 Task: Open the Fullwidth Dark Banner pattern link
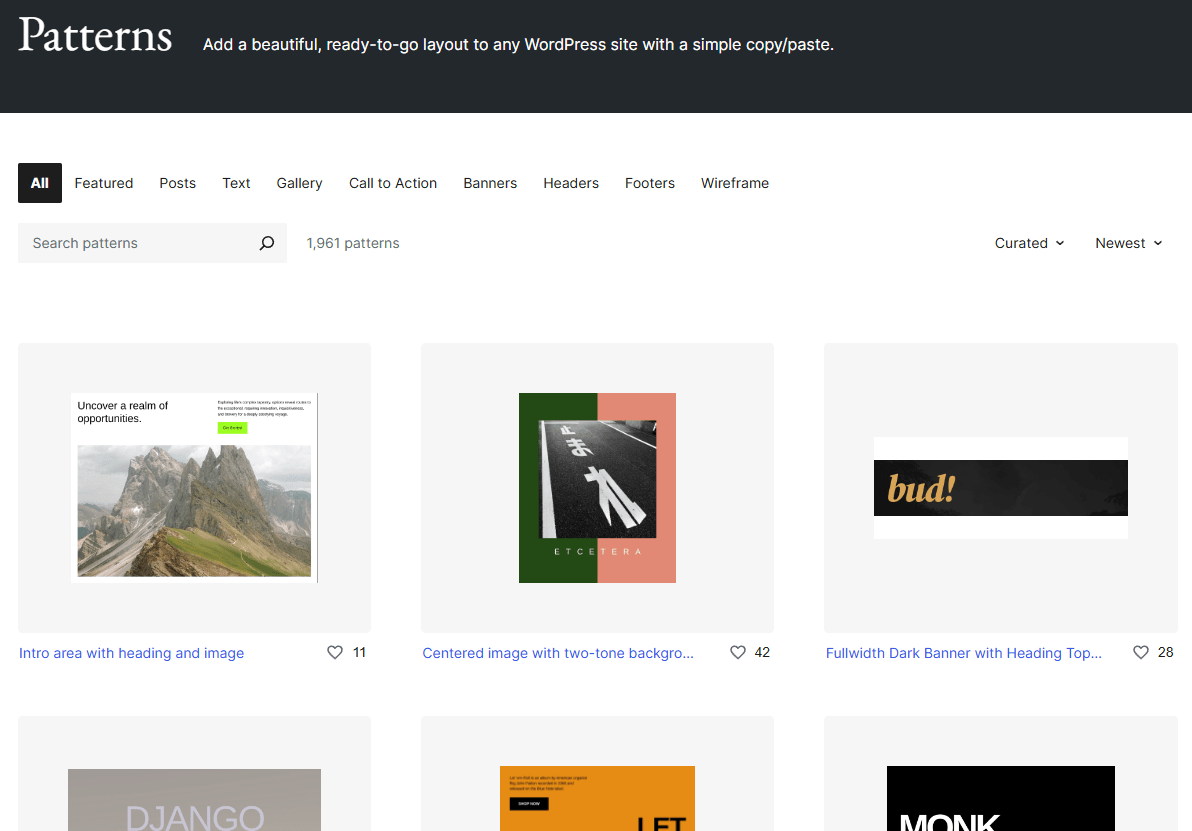pyautogui.click(x=963, y=652)
